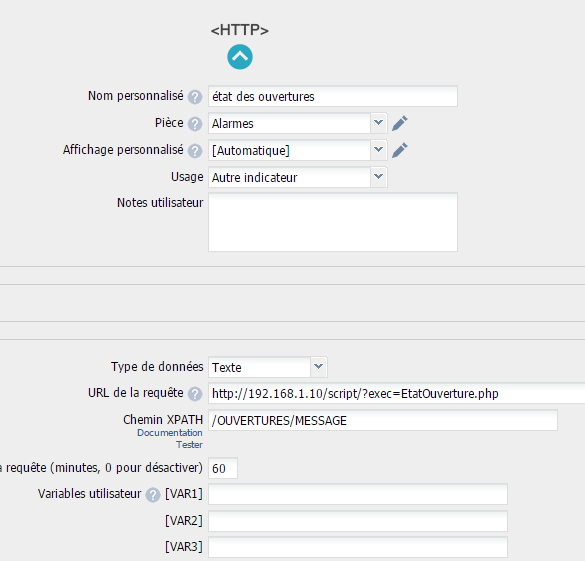Viewport: 585px width, 561px height.
Task: Click the help icon beside Variables utilisateur
Action: pyautogui.click(x=153, y=495)
